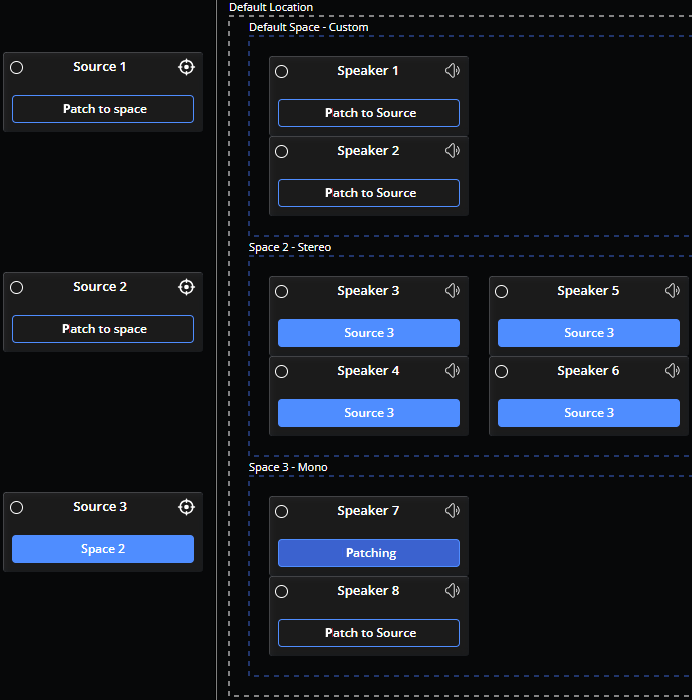Screen dimensions: 692x700
Task: Toggle the Source 3 radio circle
Action: tap(17, 507)
